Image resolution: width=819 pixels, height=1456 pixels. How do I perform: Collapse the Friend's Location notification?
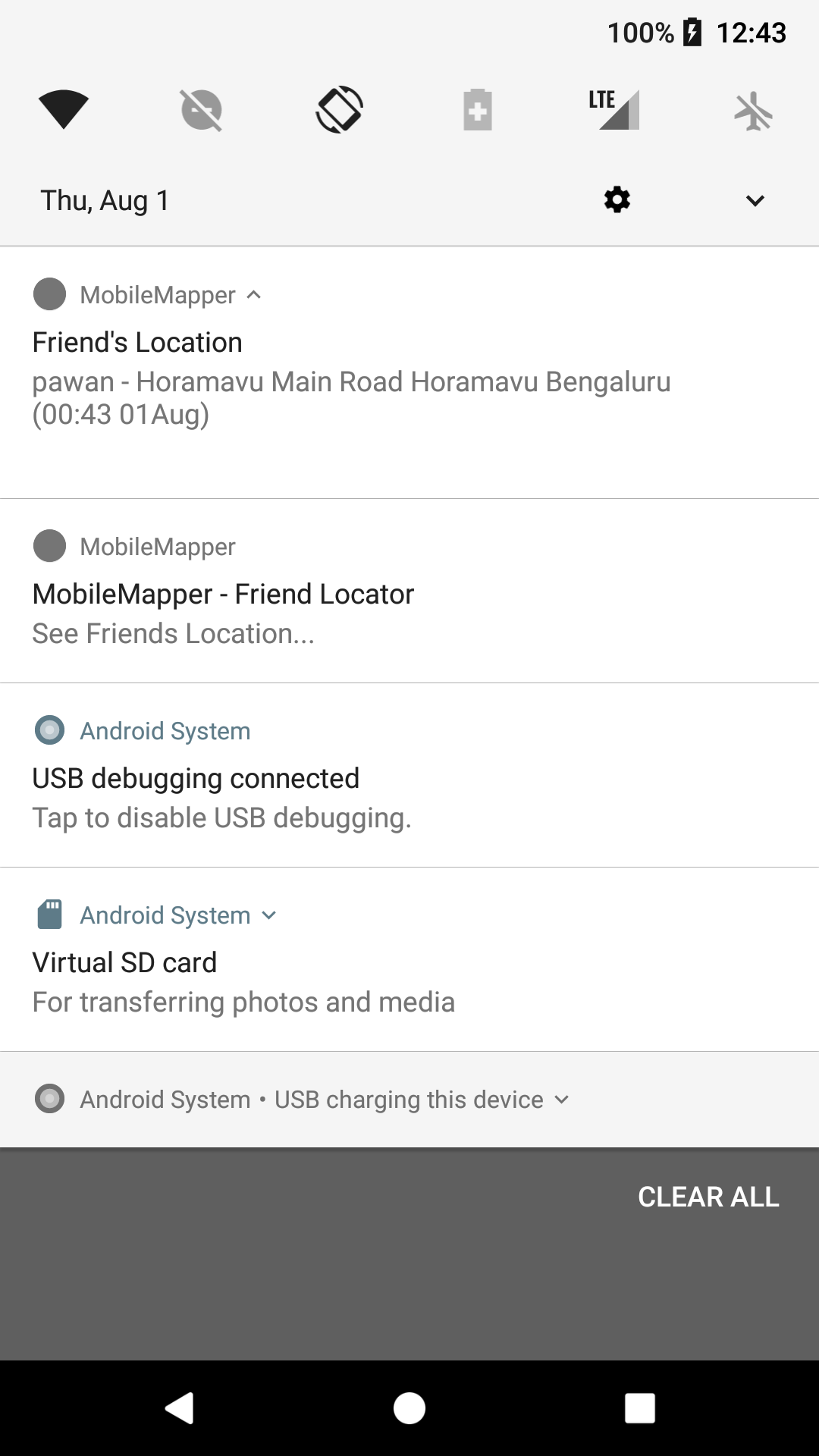click(253, 295)
